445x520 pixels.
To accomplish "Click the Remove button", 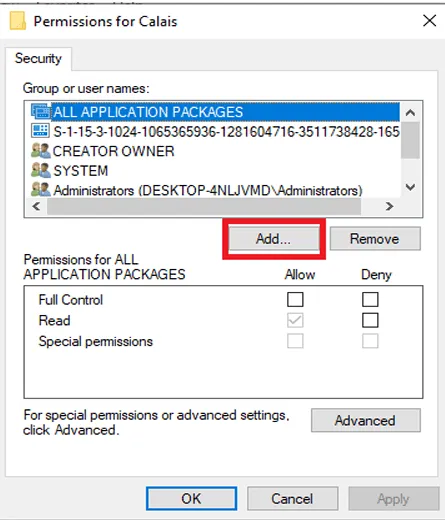I will tap(375, 239).
